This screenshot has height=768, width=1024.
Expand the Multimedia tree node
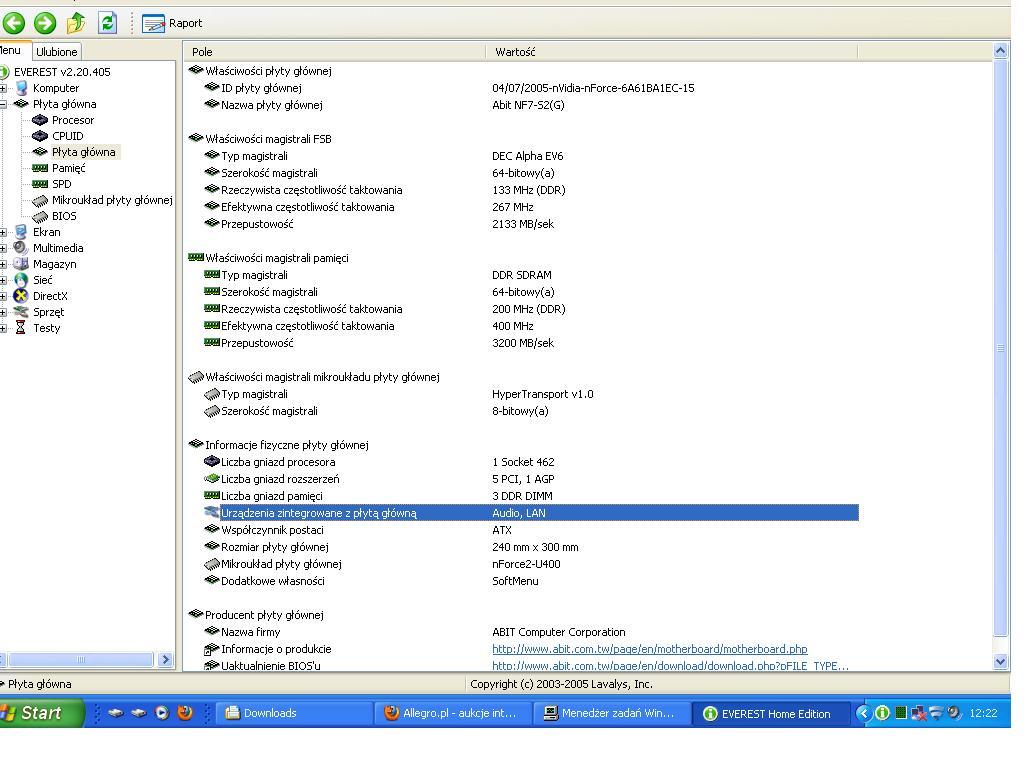click(3, 248)
